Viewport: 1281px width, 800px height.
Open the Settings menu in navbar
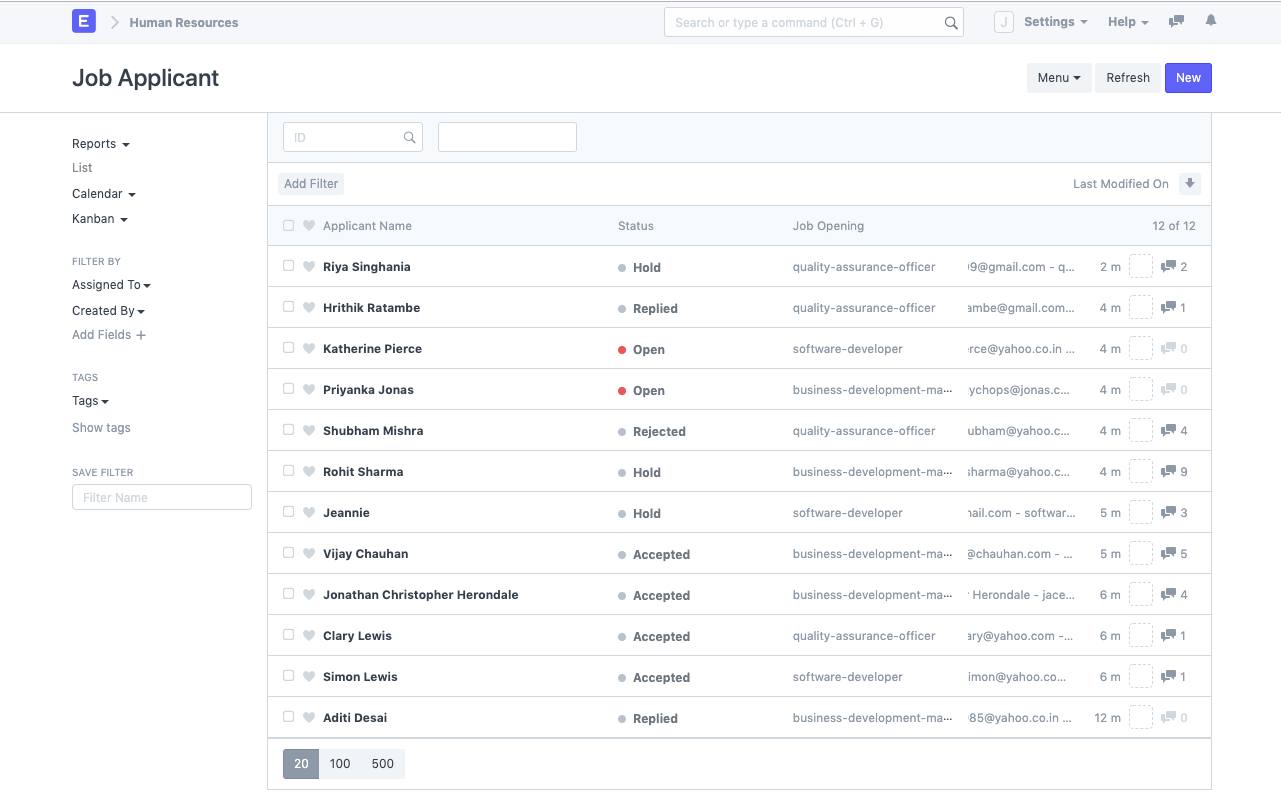coord(1055,22)
